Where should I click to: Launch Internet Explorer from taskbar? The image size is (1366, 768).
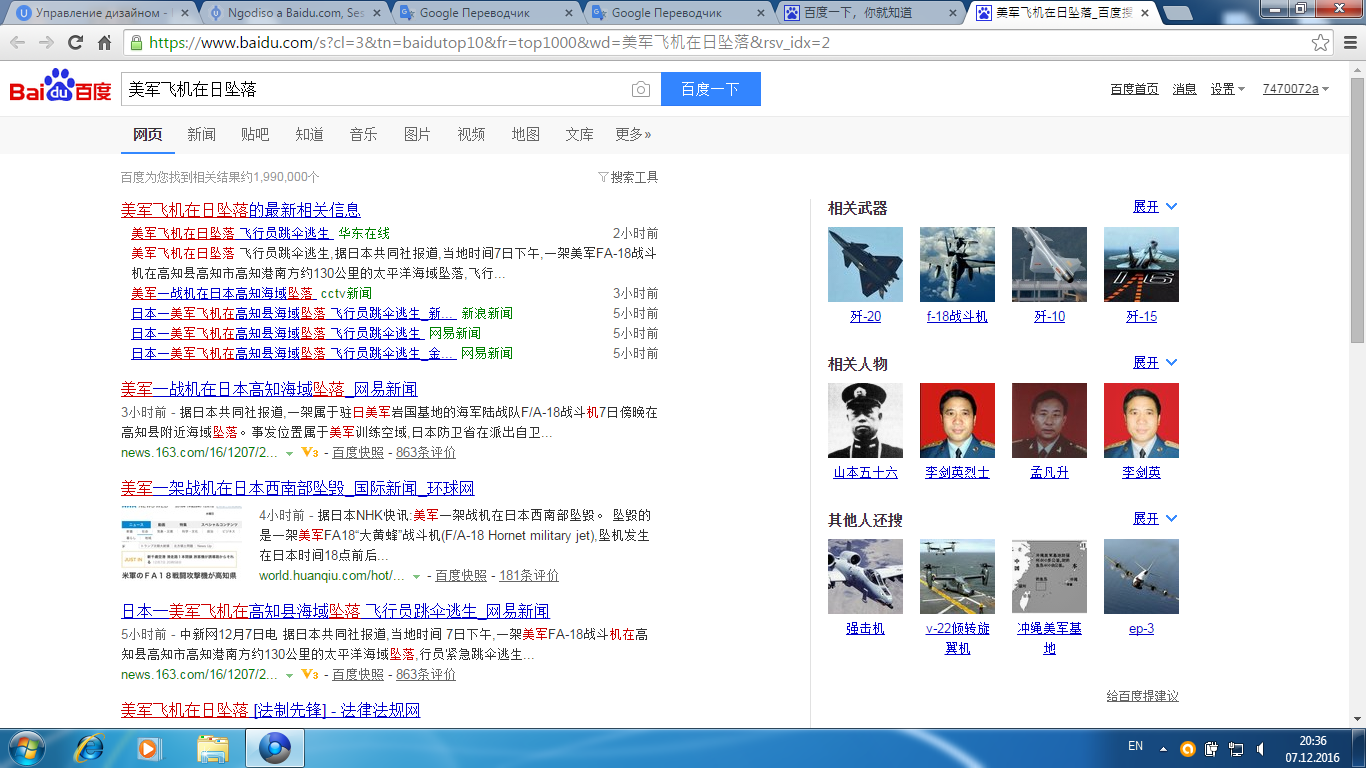click(90, 748)
